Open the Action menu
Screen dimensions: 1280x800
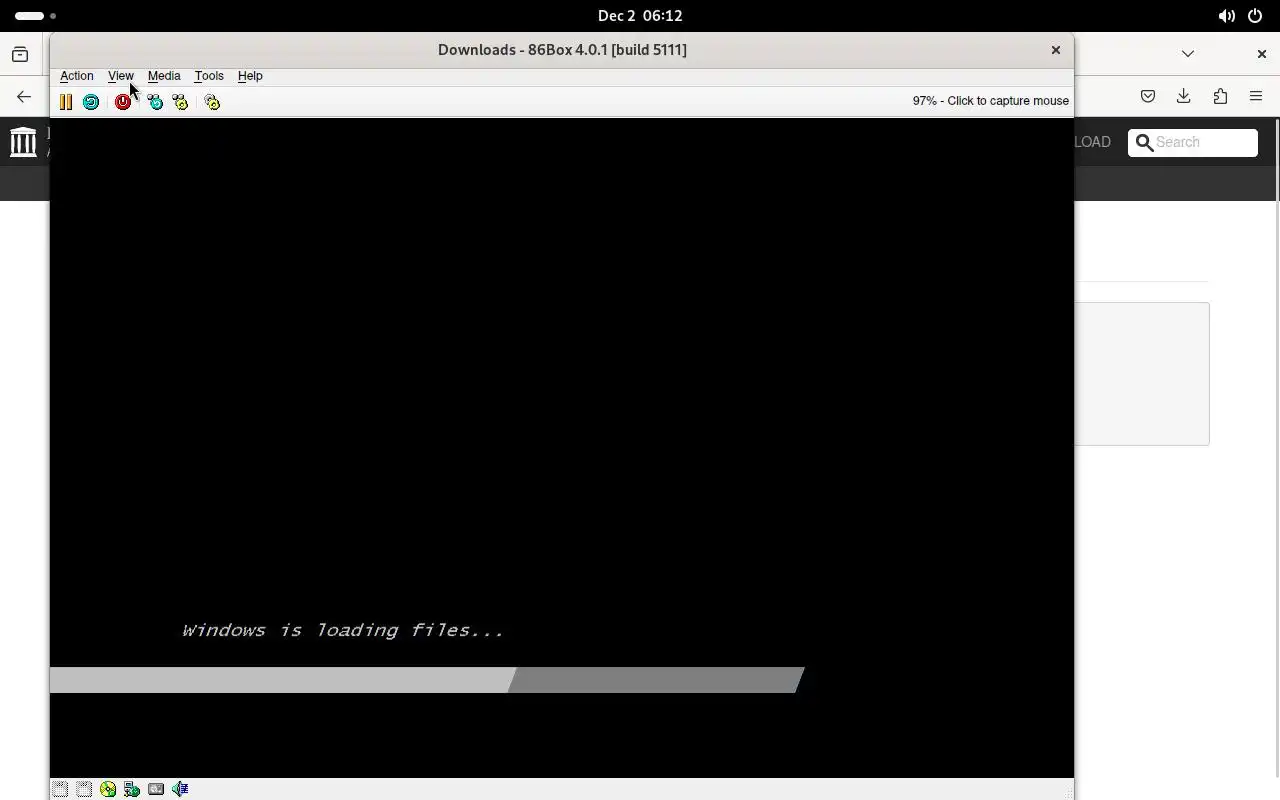[77, 76]
